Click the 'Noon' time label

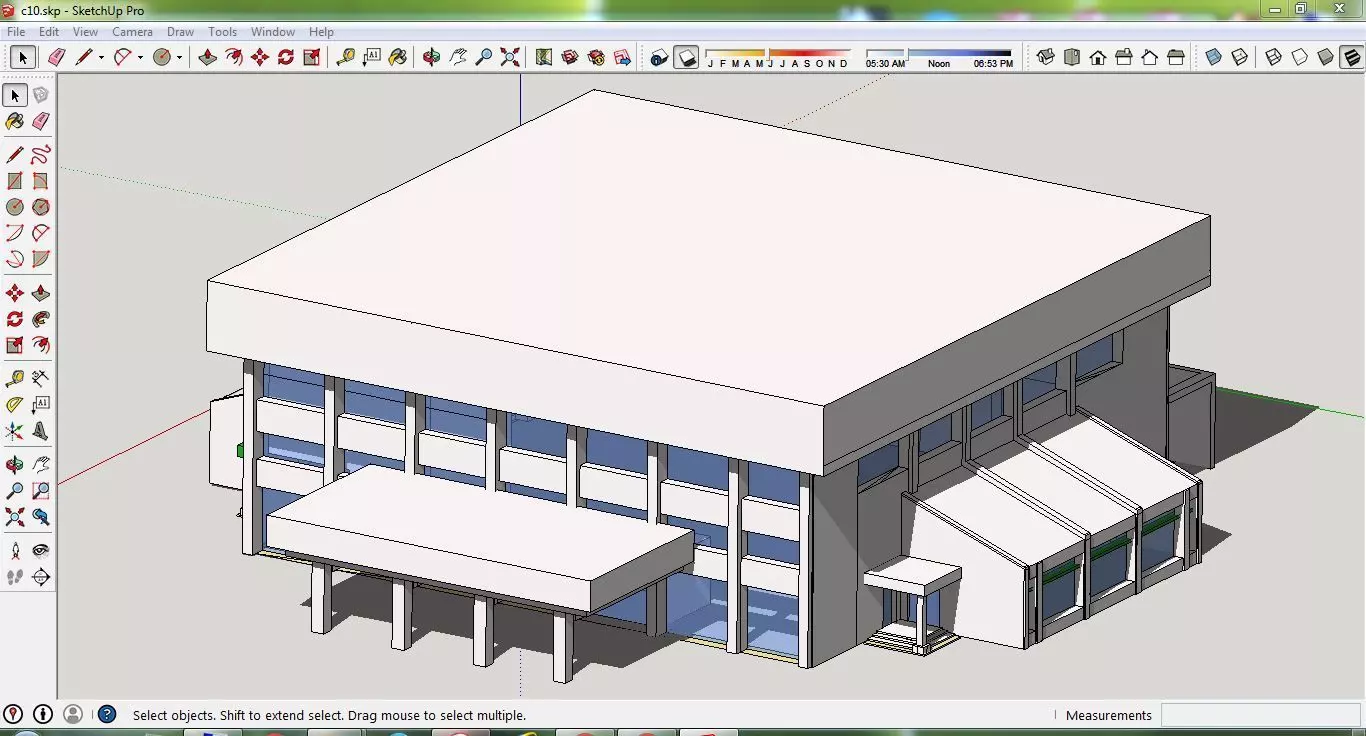pos(939,64)
